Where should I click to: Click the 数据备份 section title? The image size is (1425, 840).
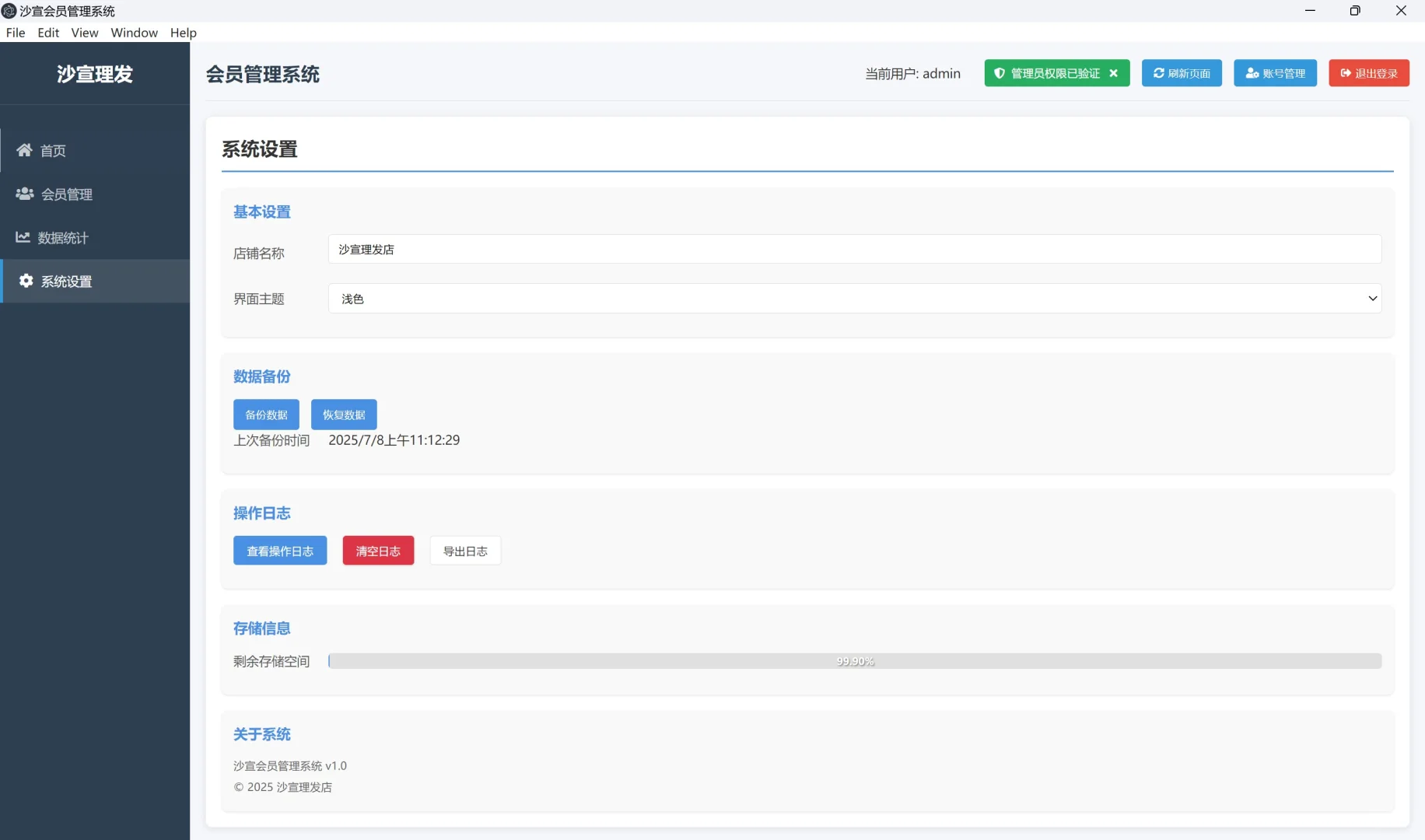[262, 376]
